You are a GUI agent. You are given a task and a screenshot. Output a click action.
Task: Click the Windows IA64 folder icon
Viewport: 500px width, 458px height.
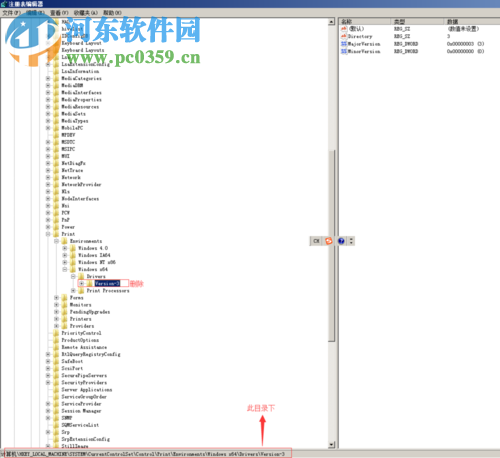[73, 255]
